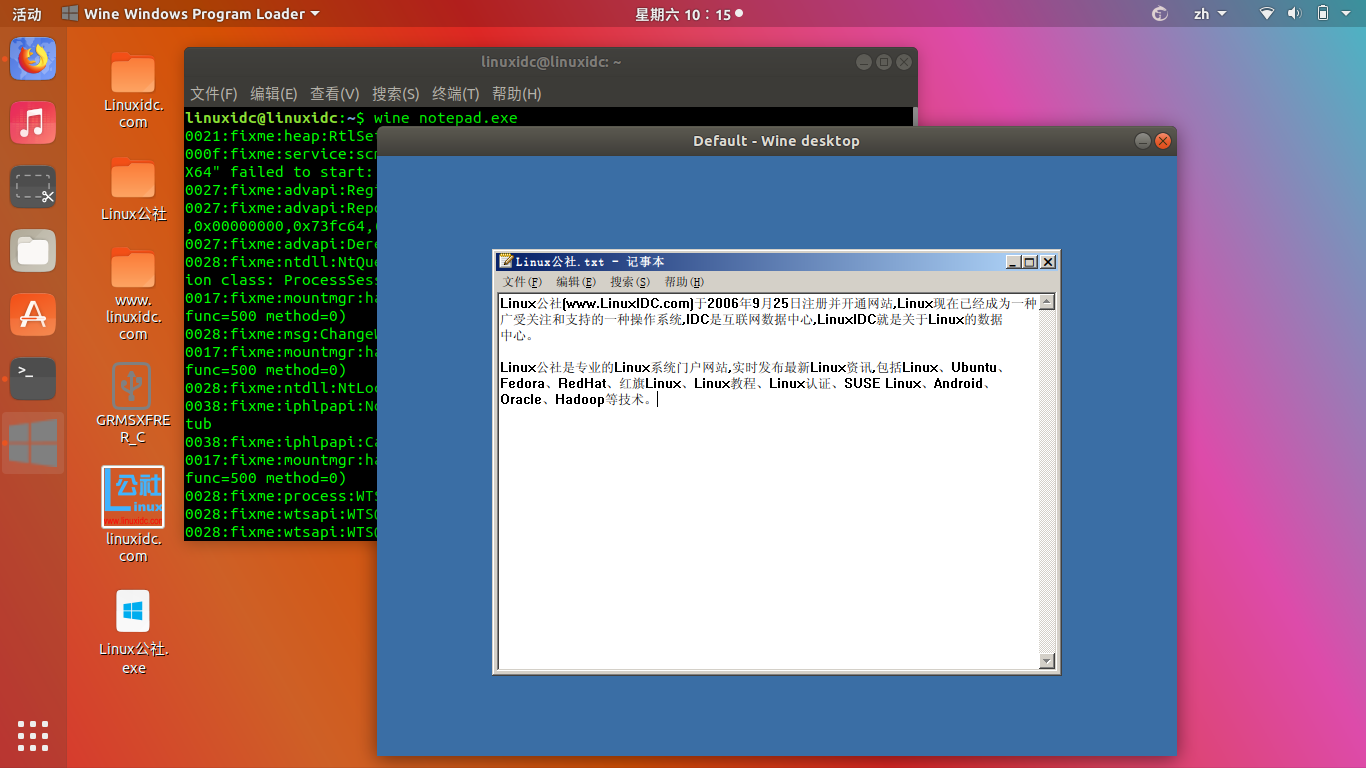Click notepad scrollbar down arrow
Viewport: 1366px width, 768px height.
[x=1047, y=661]
